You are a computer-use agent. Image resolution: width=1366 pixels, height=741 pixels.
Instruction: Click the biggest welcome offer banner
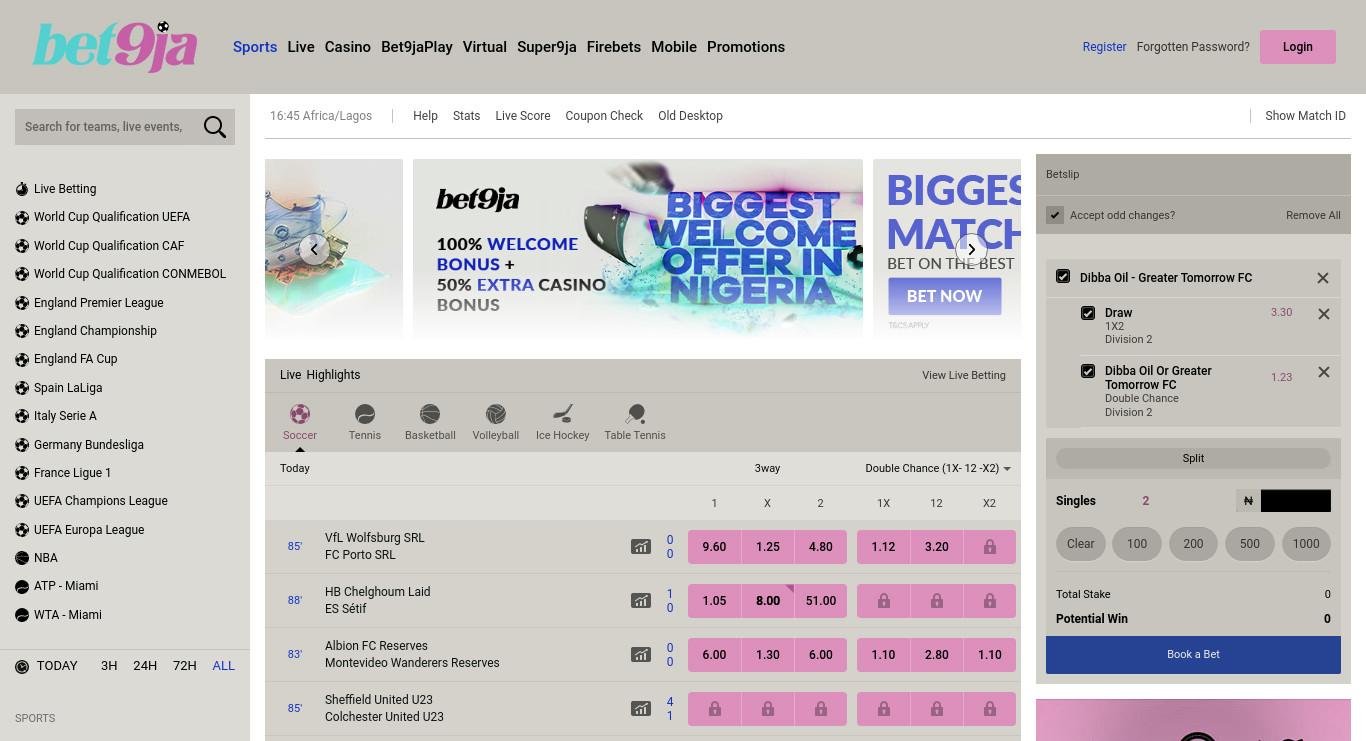coord(638,248)
